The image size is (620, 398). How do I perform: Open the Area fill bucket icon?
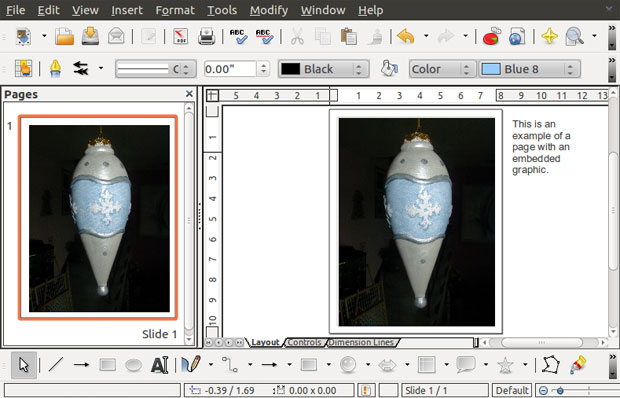coord(389,68)
